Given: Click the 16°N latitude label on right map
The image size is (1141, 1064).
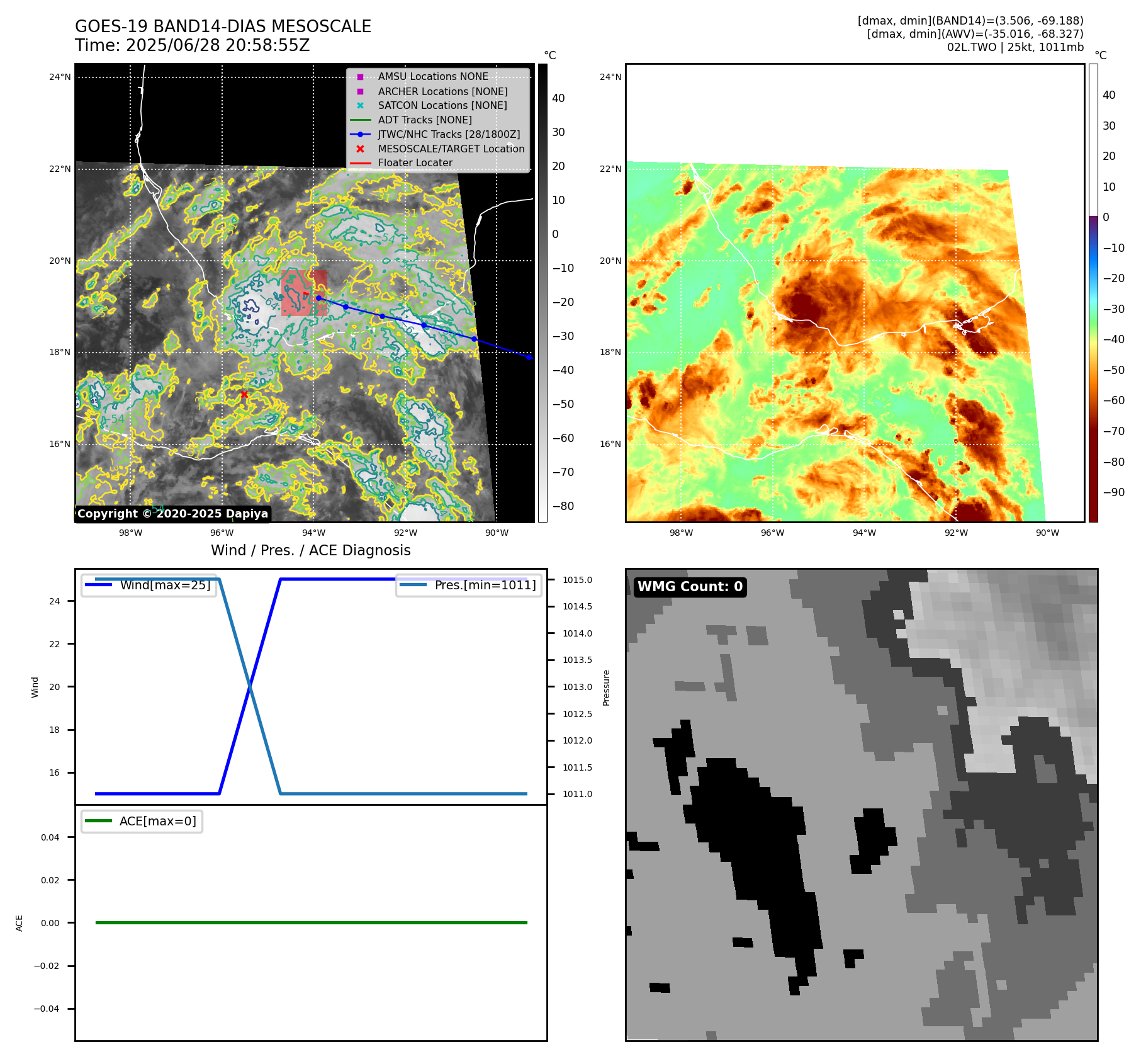Looking at the screenshot, I should click(610, 444).
